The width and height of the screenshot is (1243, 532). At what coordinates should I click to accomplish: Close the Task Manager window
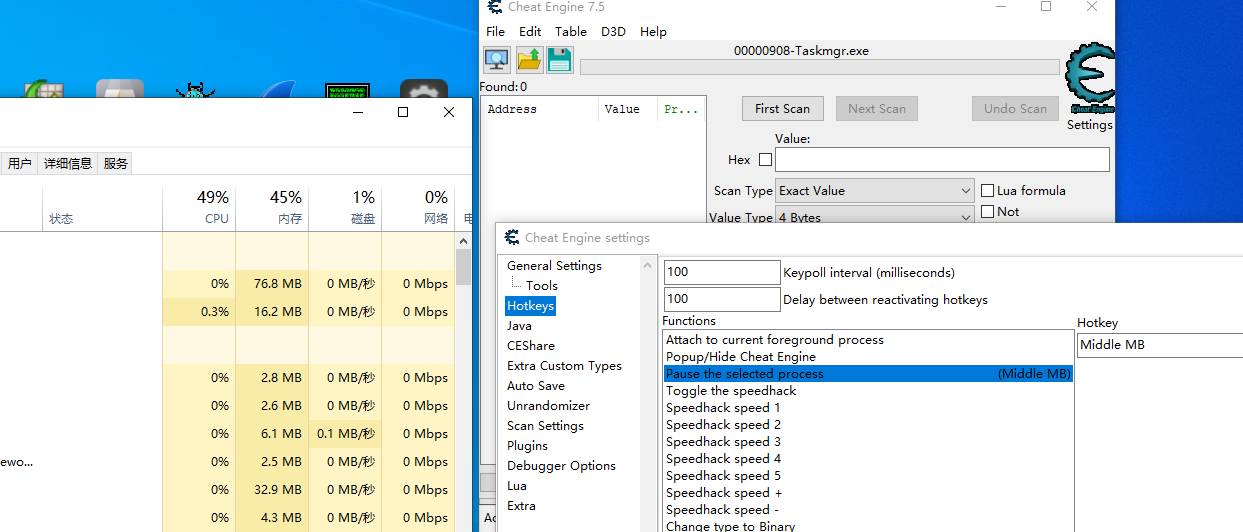click(x=449, y=112)
